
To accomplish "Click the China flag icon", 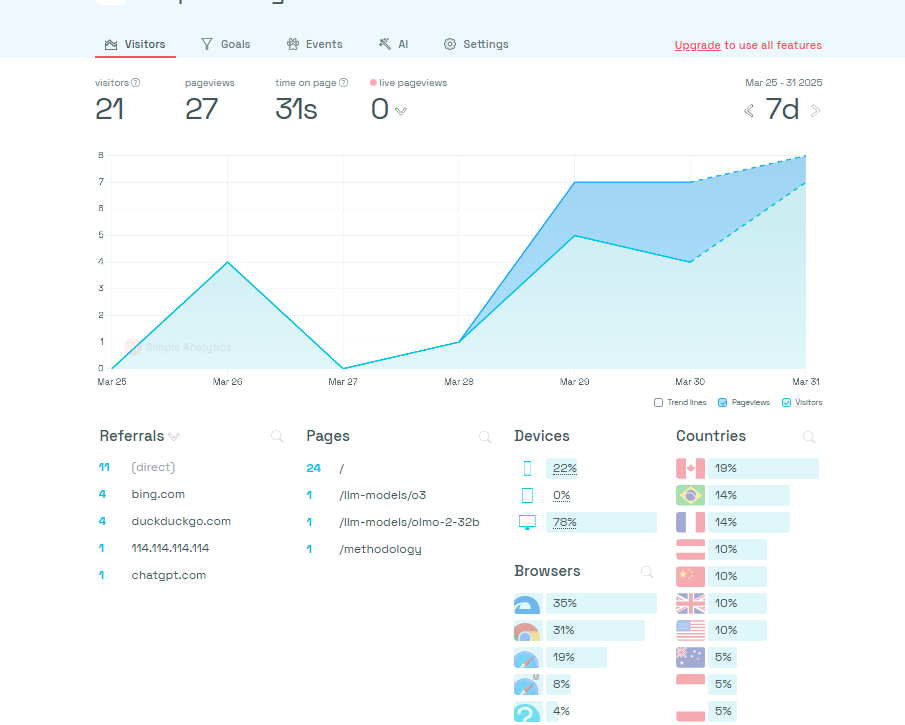I will click(690, 577).
